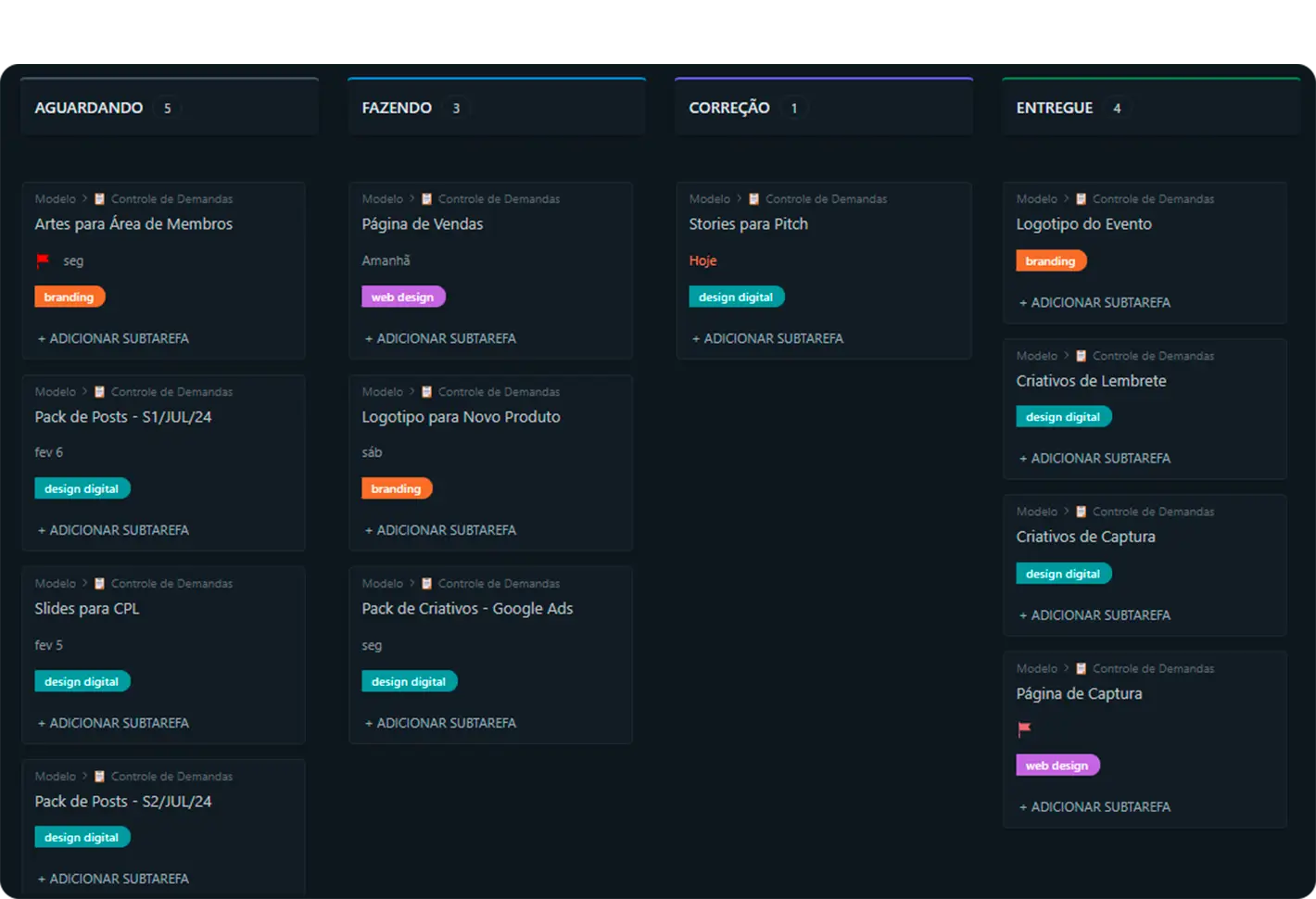Open Modelo breadcrumb on Criativos de Captura card
The height and width of the screenshot is (899, 1316).
[x=1036, y=512]
